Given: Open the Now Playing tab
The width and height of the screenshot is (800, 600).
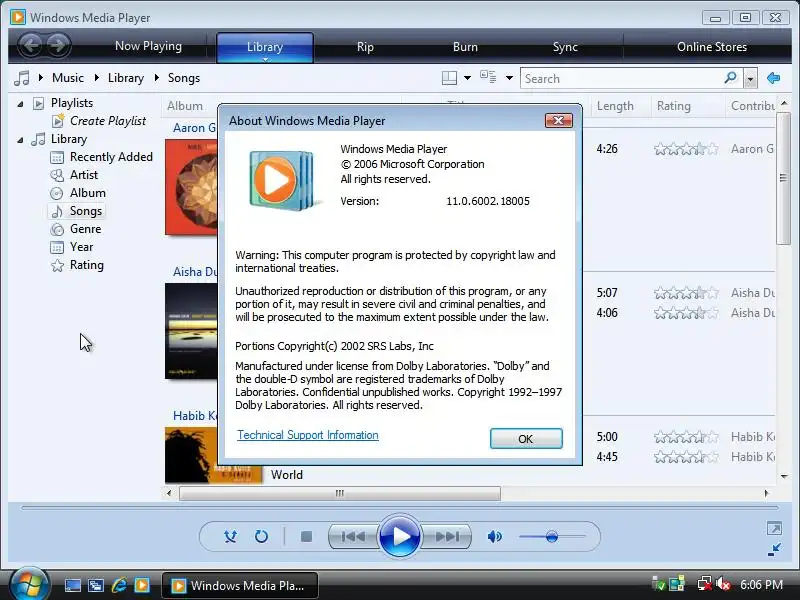Looking at the screenshot, I should coord(148,46).
